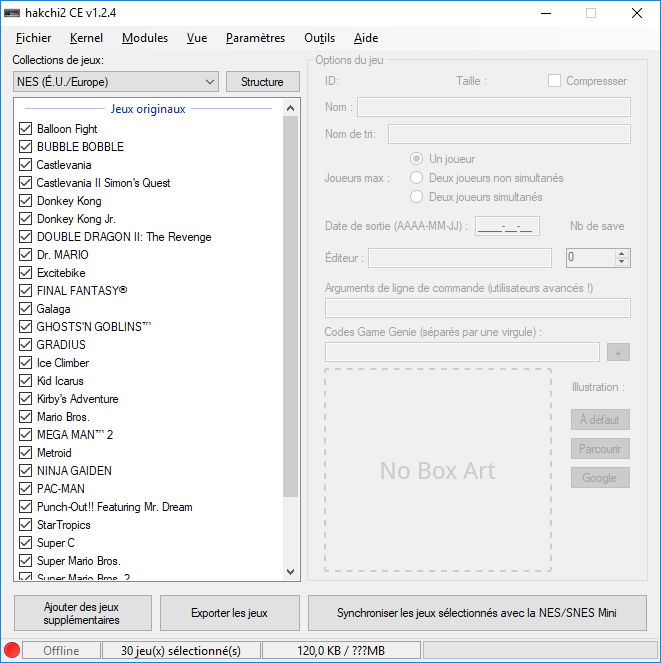Click the No Box Art placeholder
661x663 pixels.
(438, 470)
